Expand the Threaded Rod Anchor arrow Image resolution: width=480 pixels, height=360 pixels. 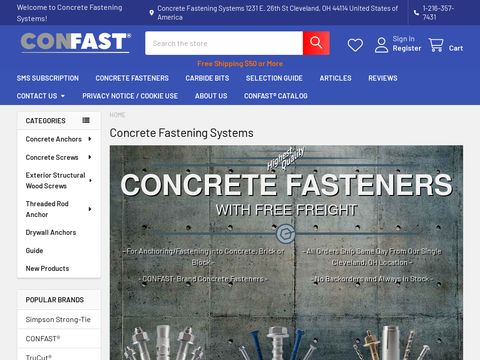[90, 209]
